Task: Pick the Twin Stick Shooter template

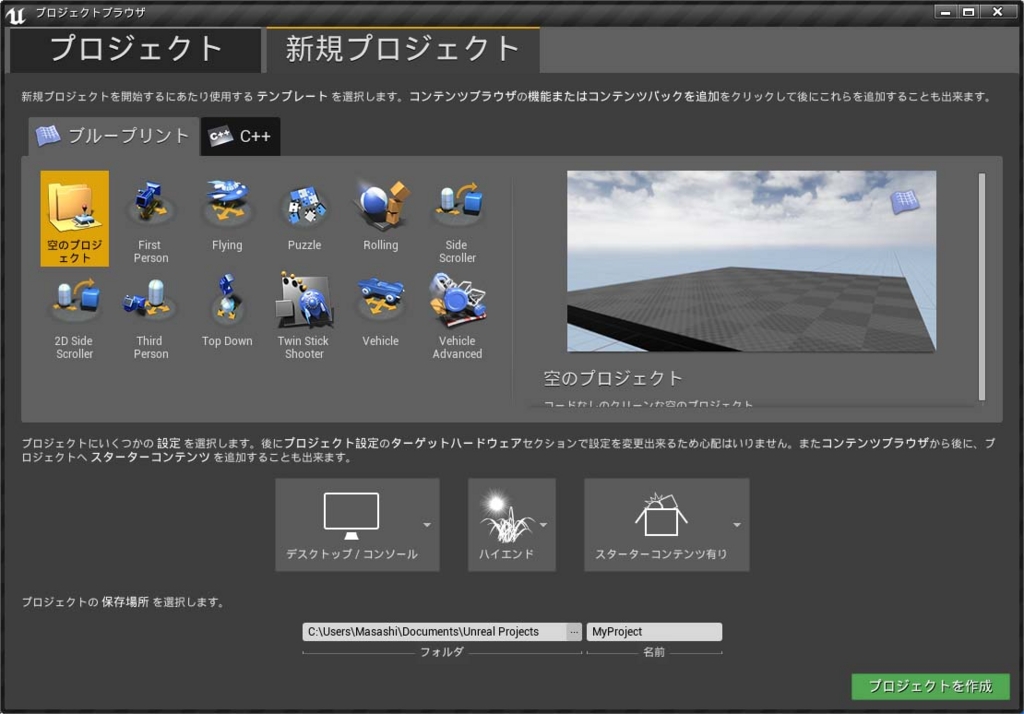Action: tap(304, 315)
